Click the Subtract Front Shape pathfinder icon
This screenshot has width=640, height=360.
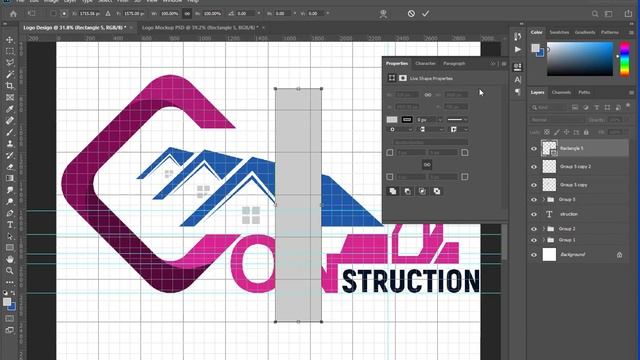[x=407, y=191]
